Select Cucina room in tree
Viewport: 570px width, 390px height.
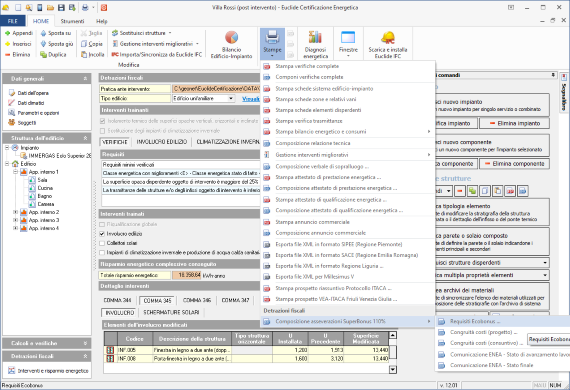(45, 188)
